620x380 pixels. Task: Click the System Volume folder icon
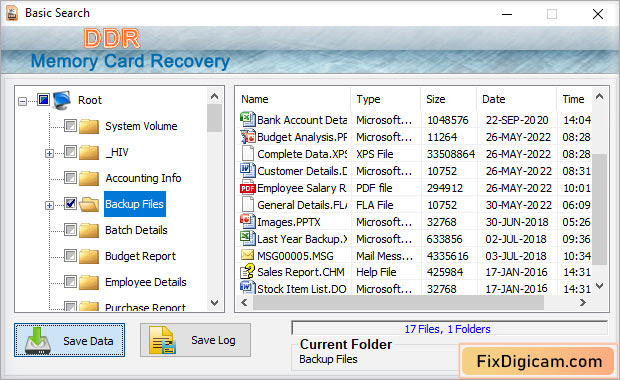[x=89, y=126]
